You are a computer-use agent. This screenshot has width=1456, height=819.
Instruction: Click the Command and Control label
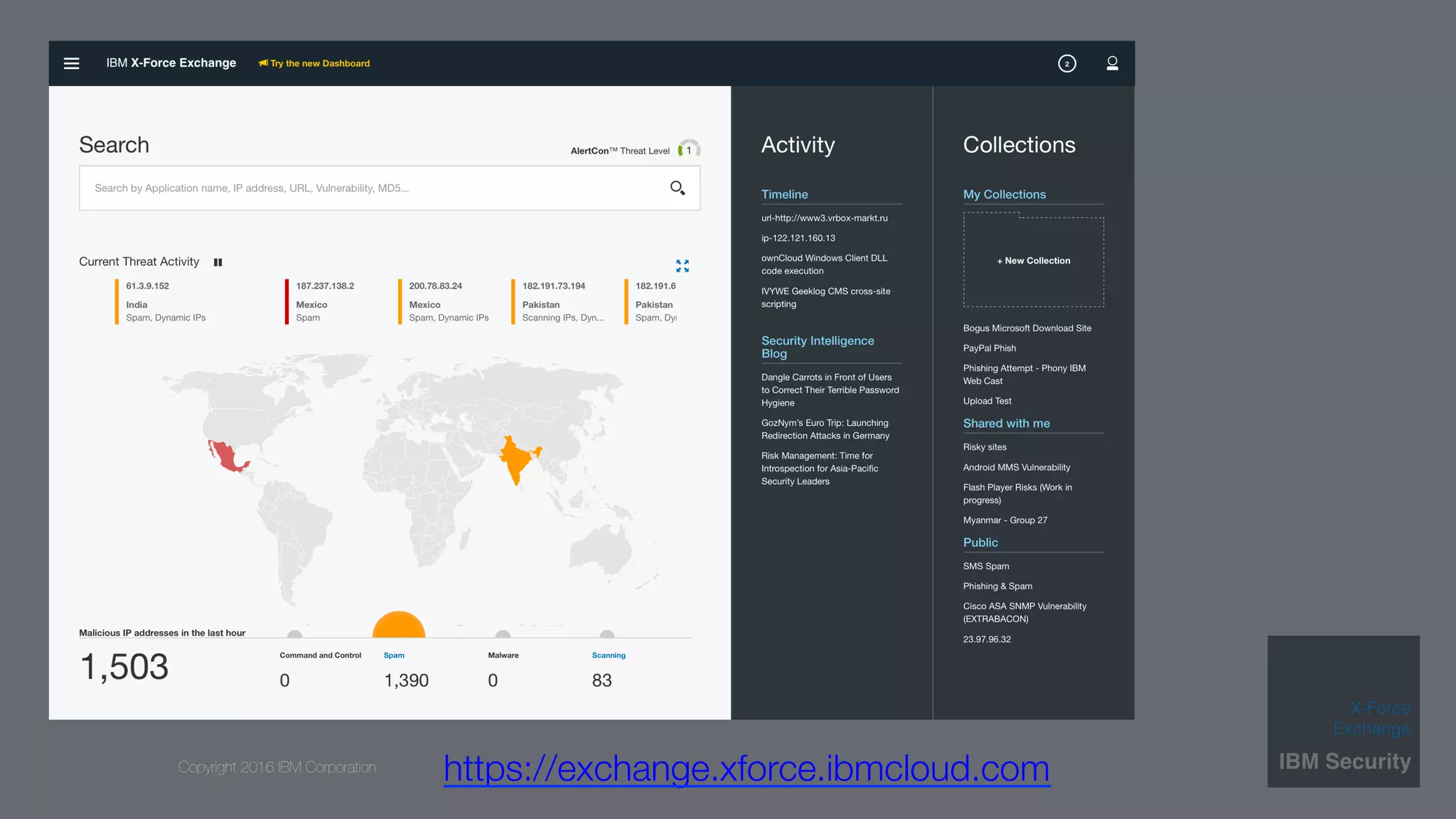pyautogui.click(x=320, y=655)
